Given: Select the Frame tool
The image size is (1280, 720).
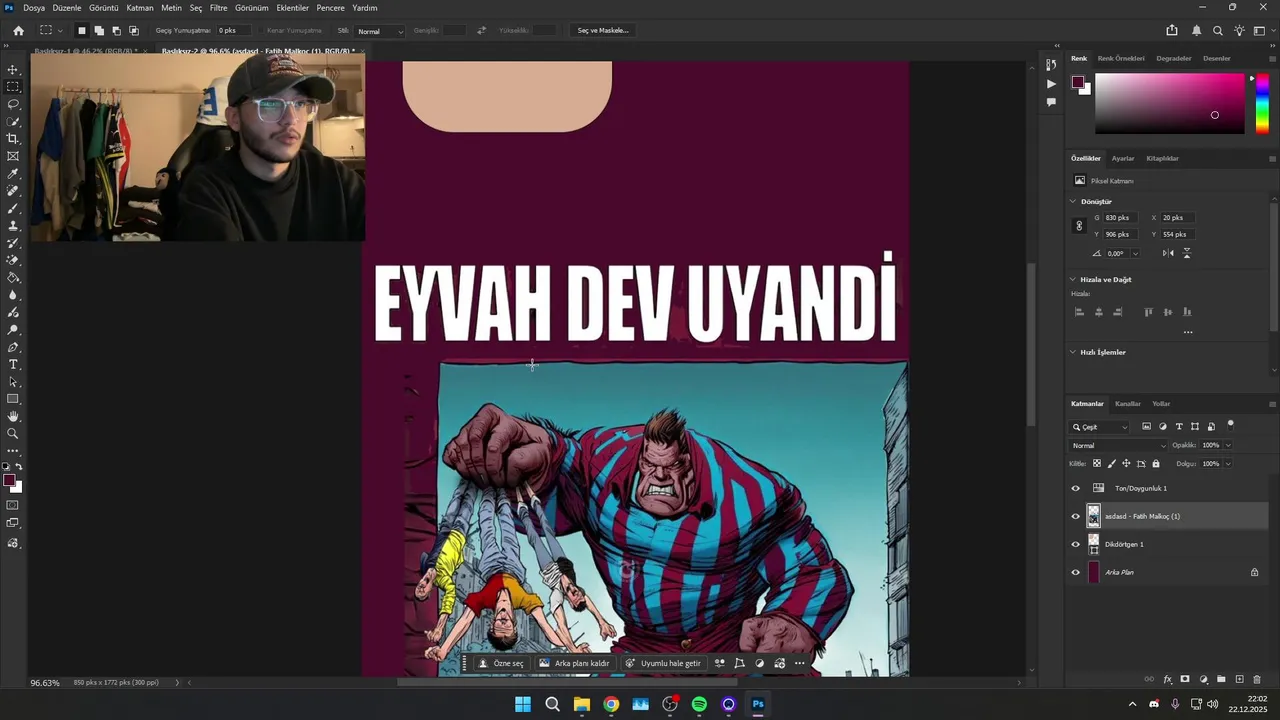Looking at the screenshot, I should [x=13, y=156].
